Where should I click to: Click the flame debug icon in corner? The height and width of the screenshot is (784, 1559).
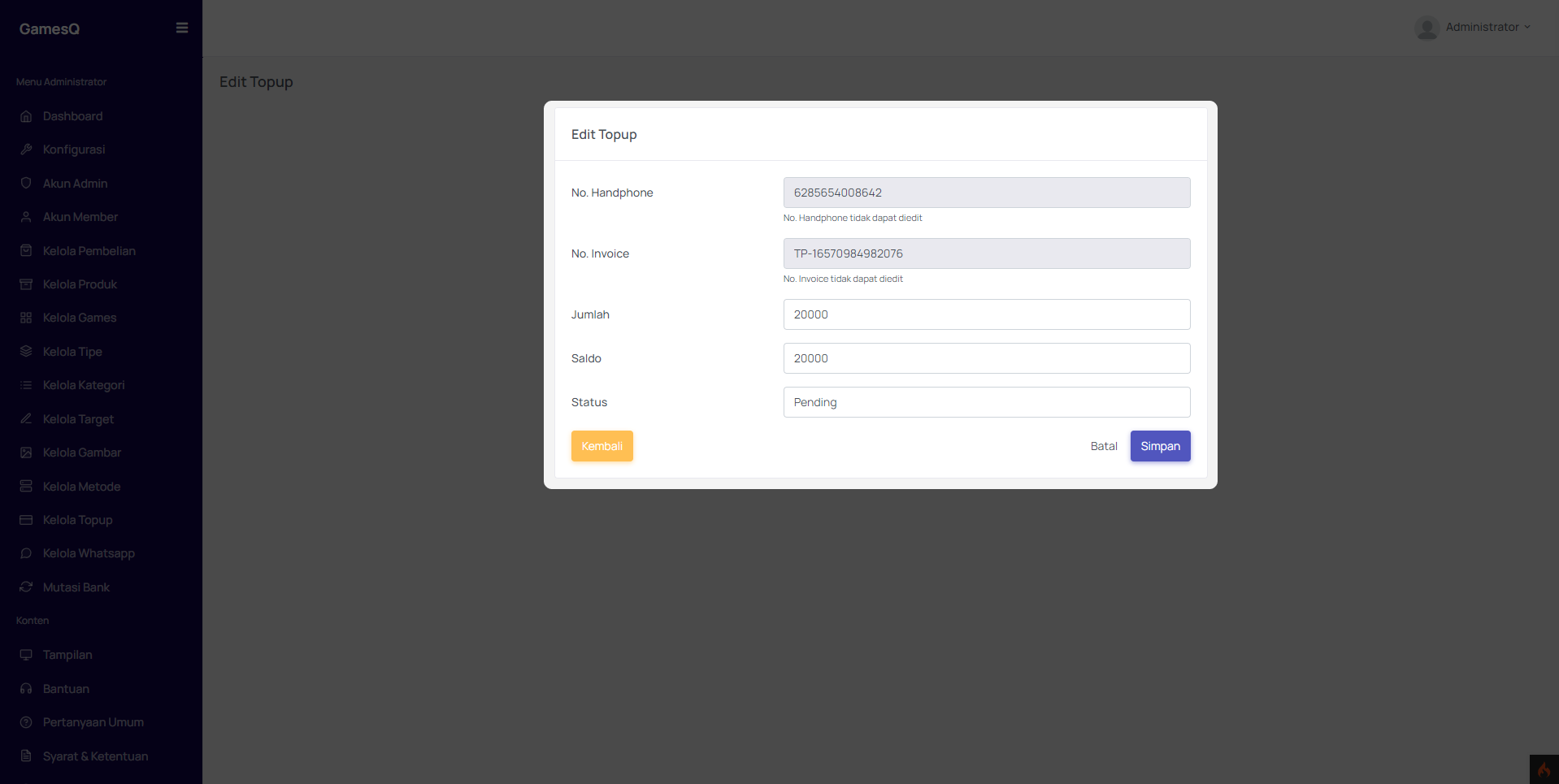1544,769
